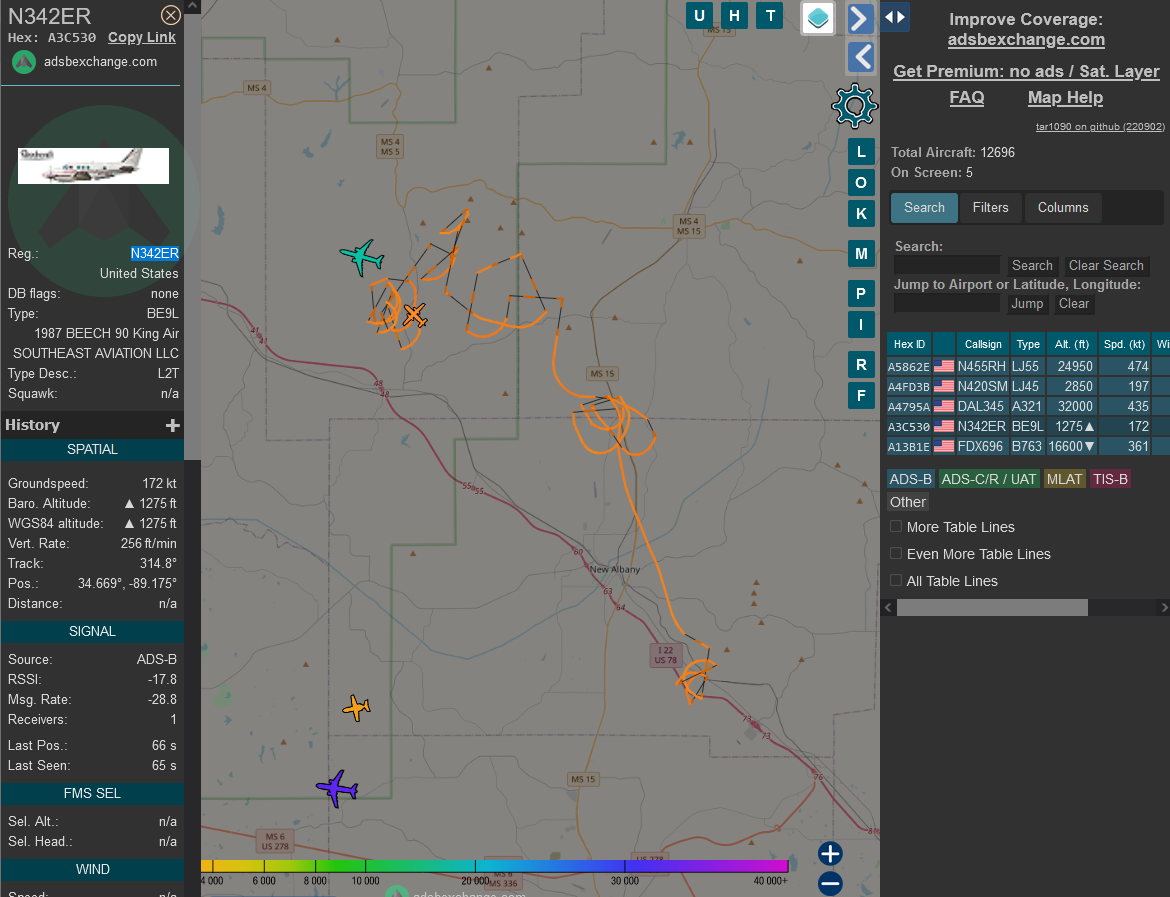The width and height of the screenshot is (1170, 897).
Task: Toggle the U map button
Action: 699,16
